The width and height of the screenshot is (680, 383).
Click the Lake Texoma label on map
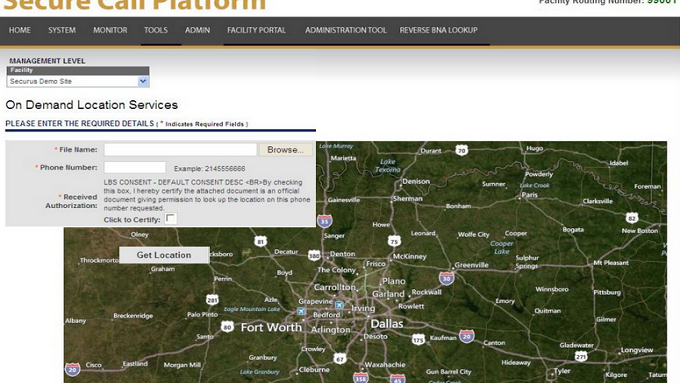pyautogui.click(x=388, y=165)
